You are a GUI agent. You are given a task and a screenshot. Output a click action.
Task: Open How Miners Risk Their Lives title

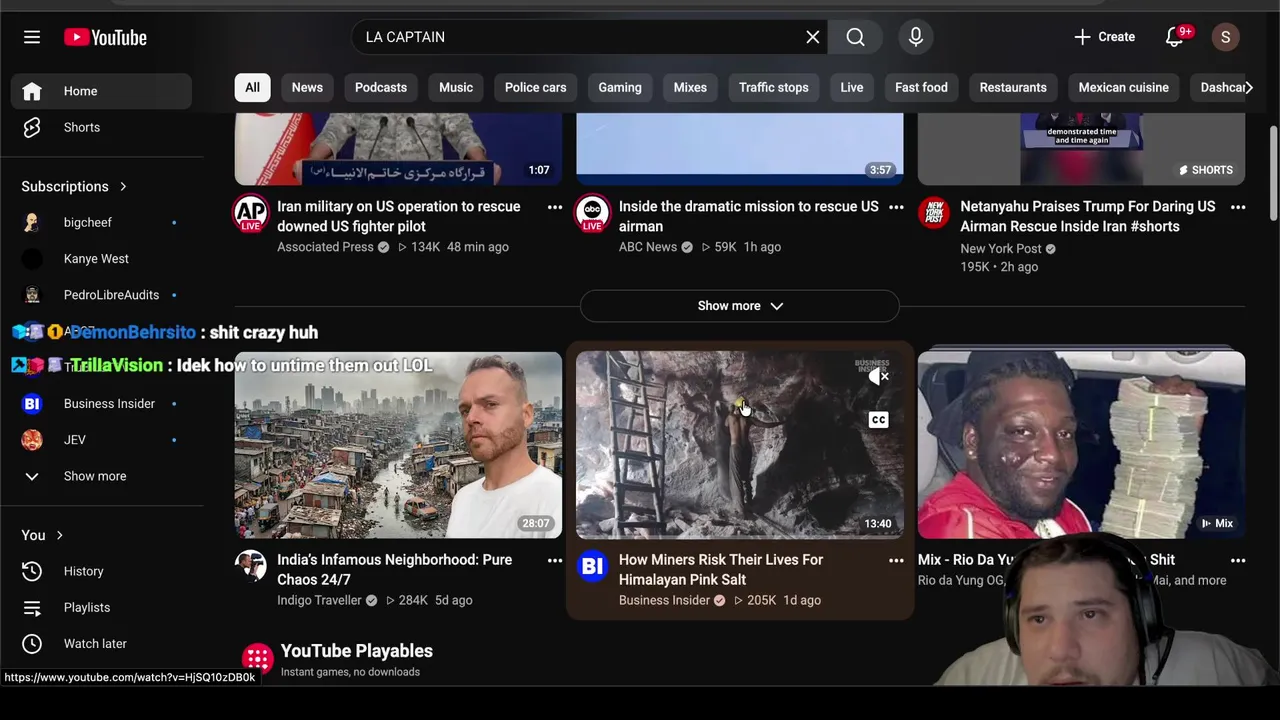click(721, 569)
